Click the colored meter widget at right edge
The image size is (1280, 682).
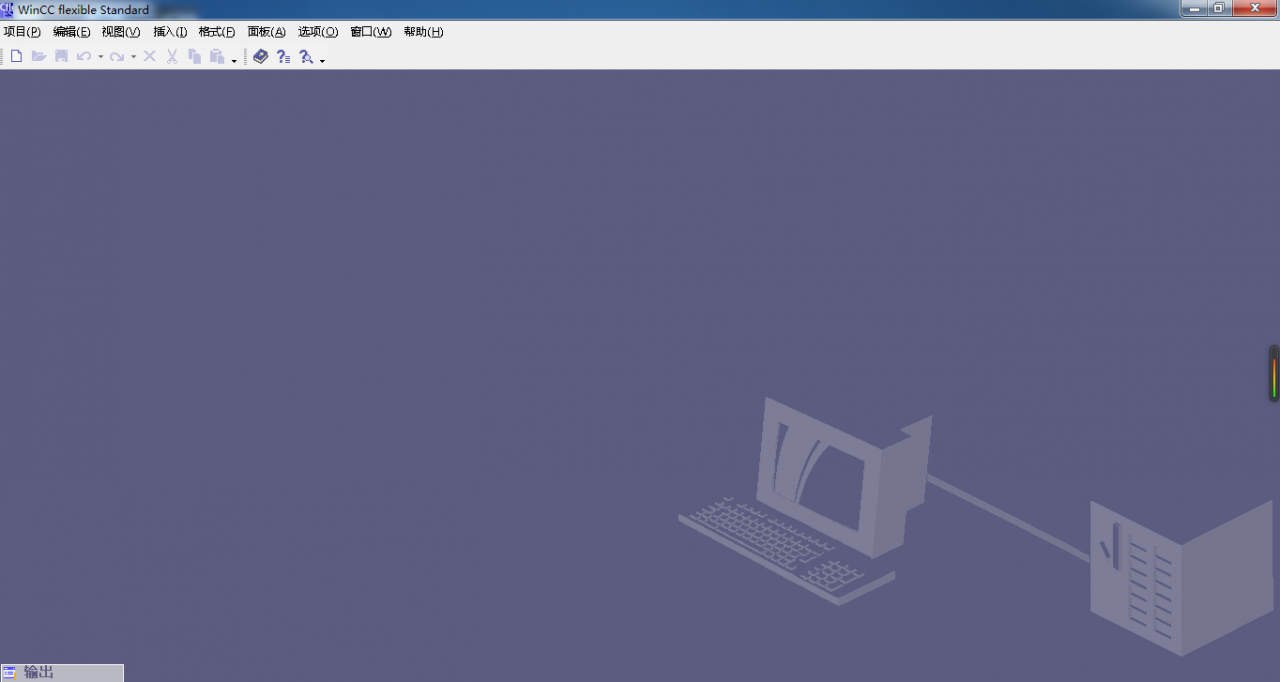[1274, 374]
